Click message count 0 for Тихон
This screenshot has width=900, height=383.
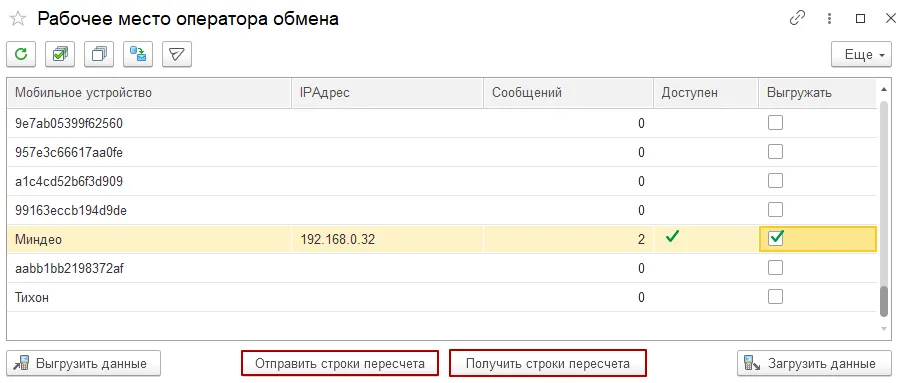point(641,297)
